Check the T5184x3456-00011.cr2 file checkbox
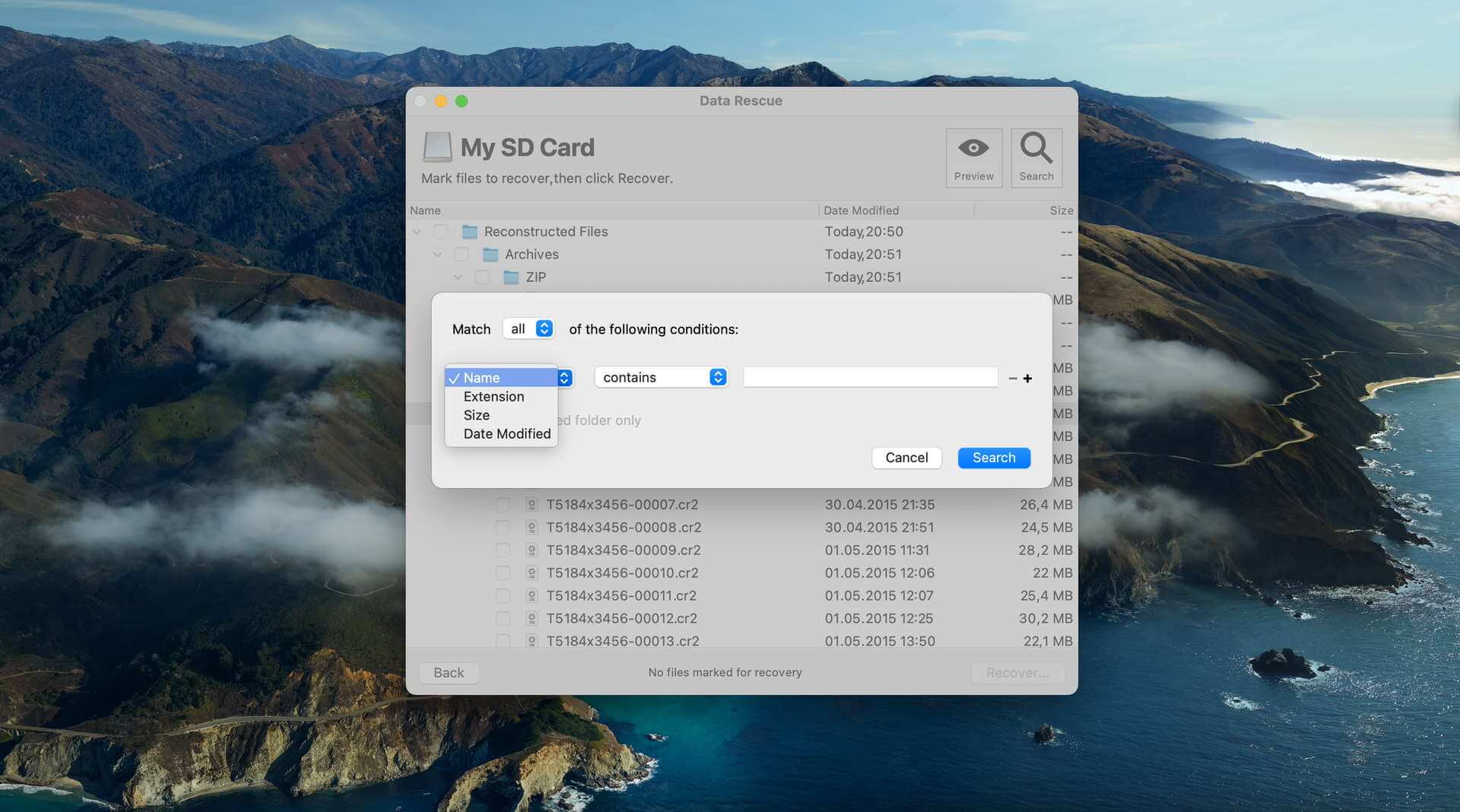Image resolution: width=1460 pixels, height=812 pixels. tap(503, 596)
